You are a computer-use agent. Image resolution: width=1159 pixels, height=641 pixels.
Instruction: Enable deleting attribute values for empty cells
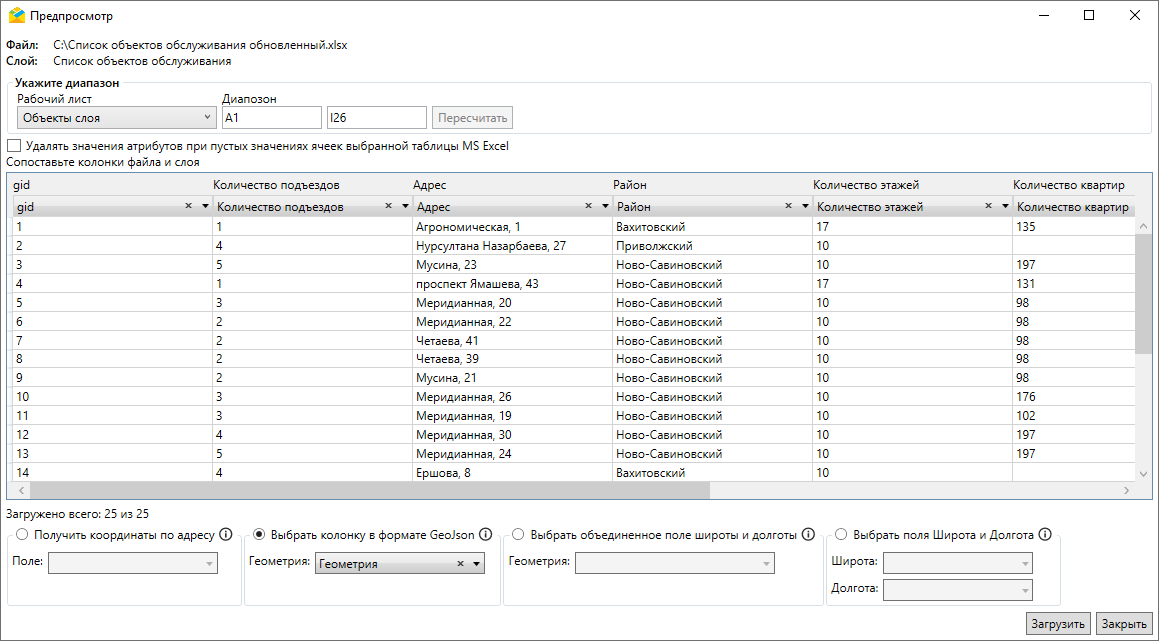tap(14, 146)
